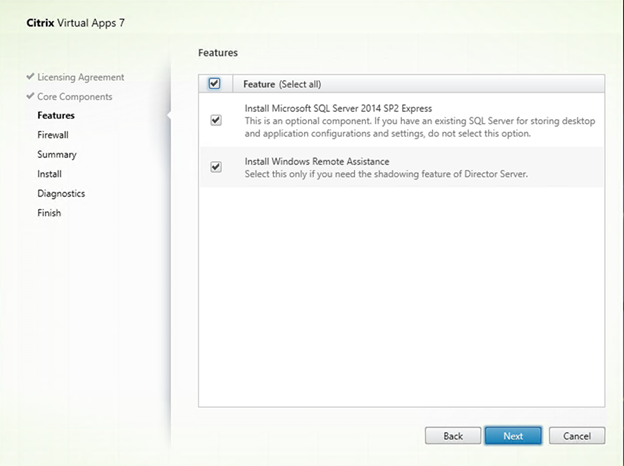The height and width of the screenshot is (466, 624).
Task: Proceed with the Next button
Action: [x=513, y=436]
